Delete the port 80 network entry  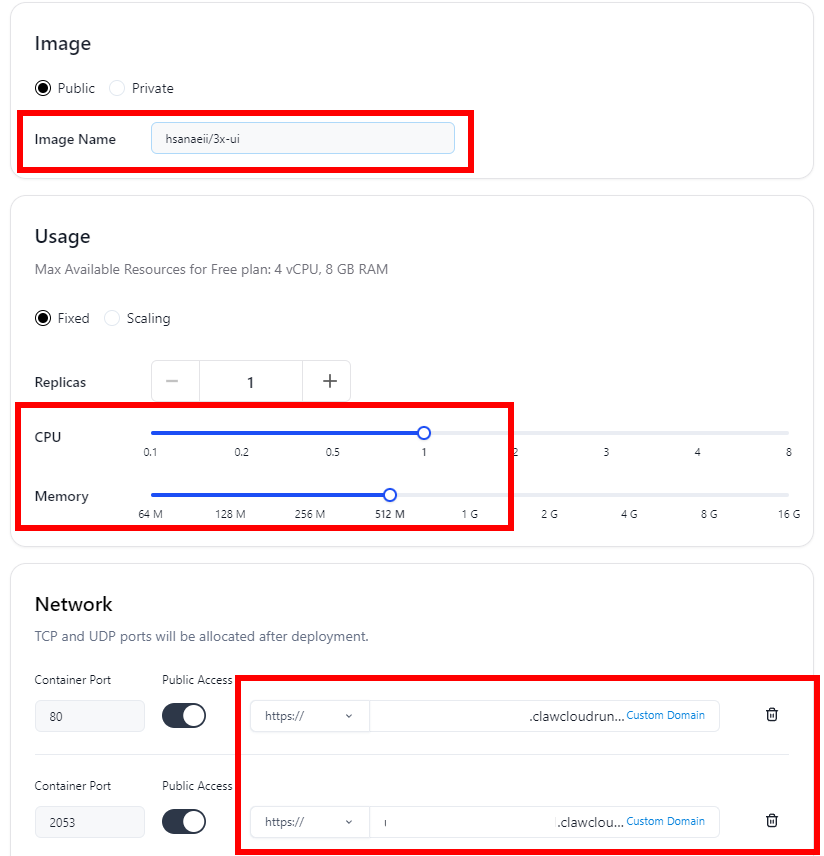(x=772, y=715)
